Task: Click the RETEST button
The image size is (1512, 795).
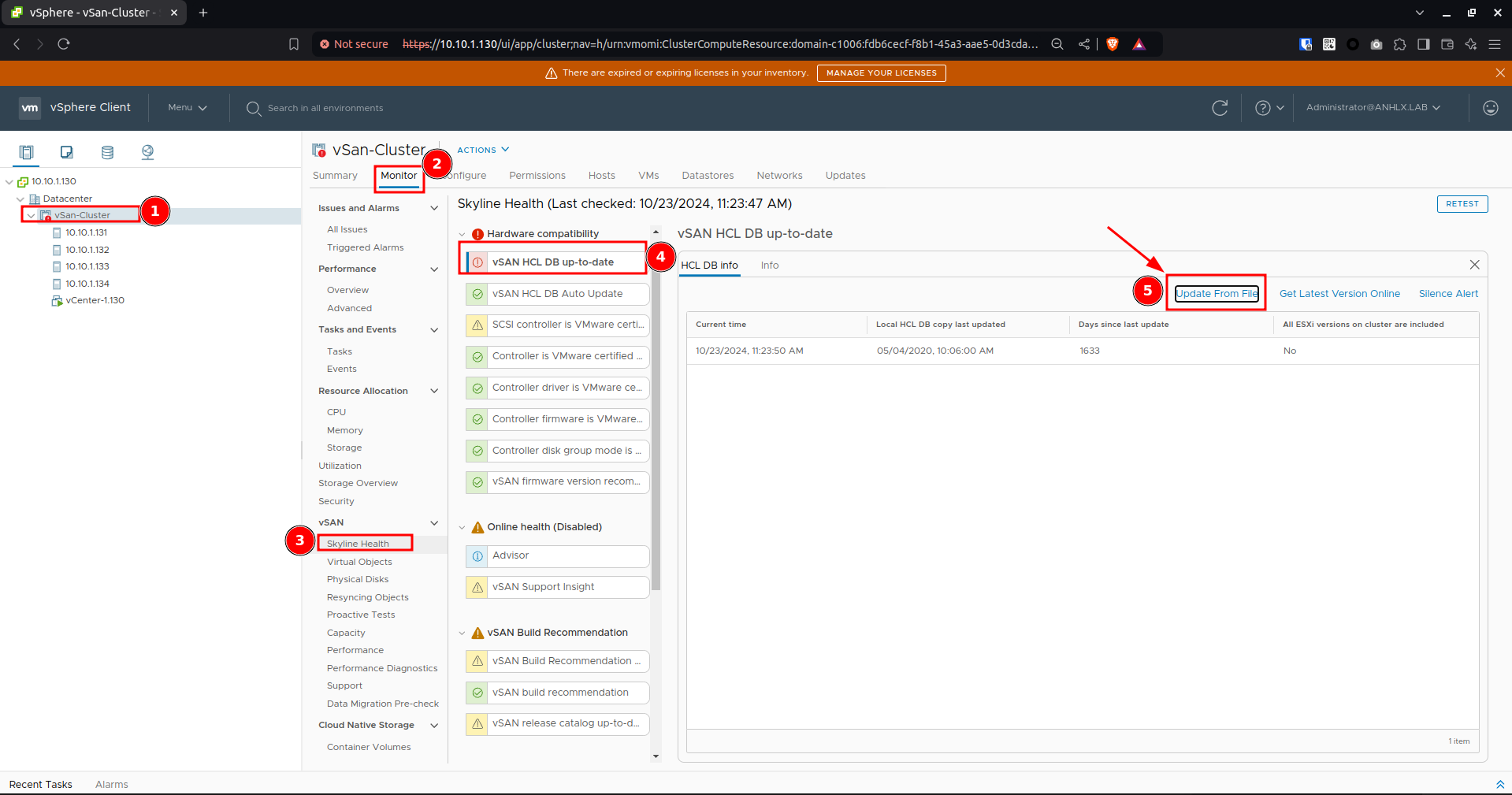Action: pyautogui.click(x=1462, y=204)
